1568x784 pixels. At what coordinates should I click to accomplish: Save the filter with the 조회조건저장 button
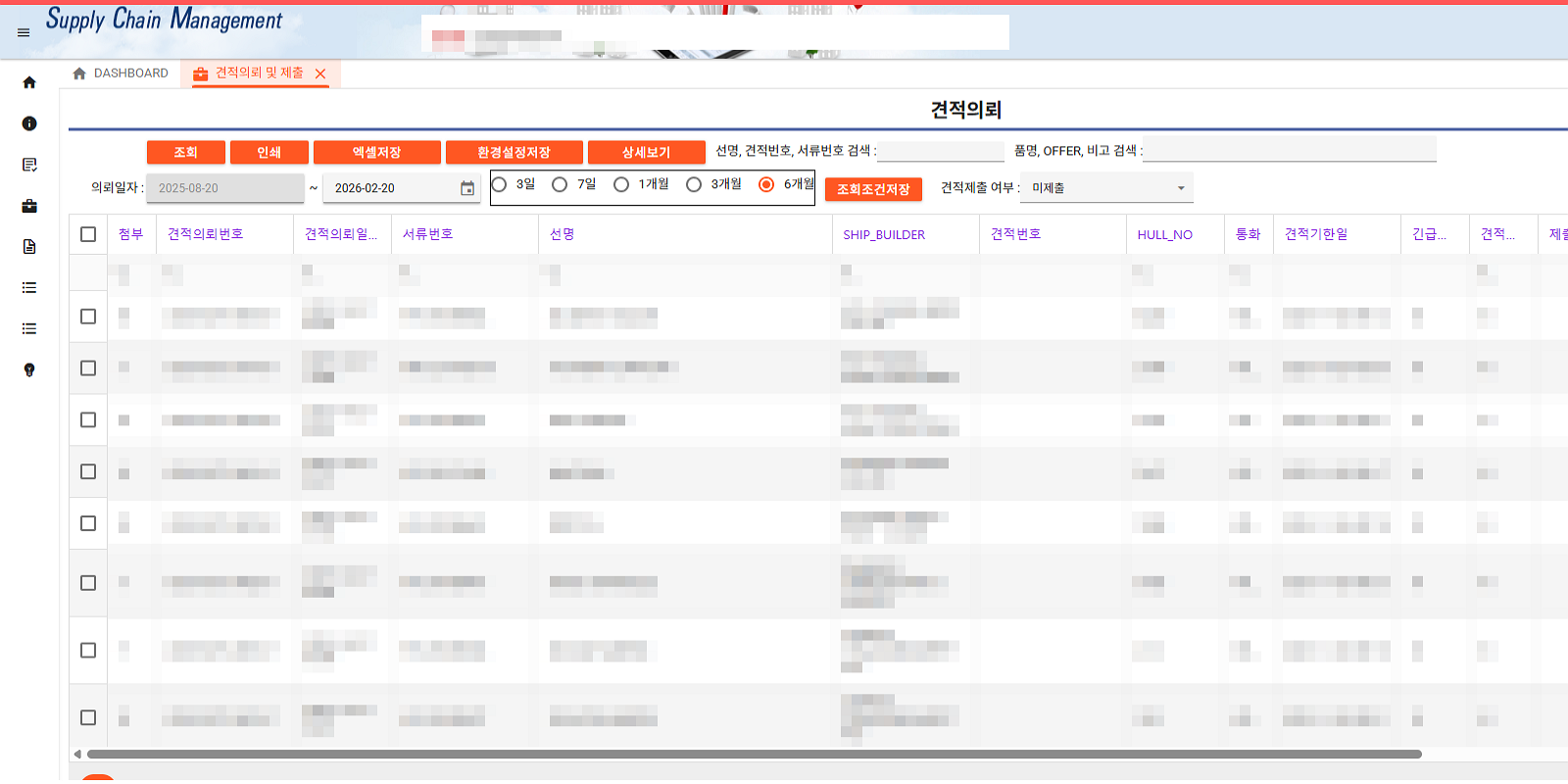pyautogui.click(x=873, y=189)
